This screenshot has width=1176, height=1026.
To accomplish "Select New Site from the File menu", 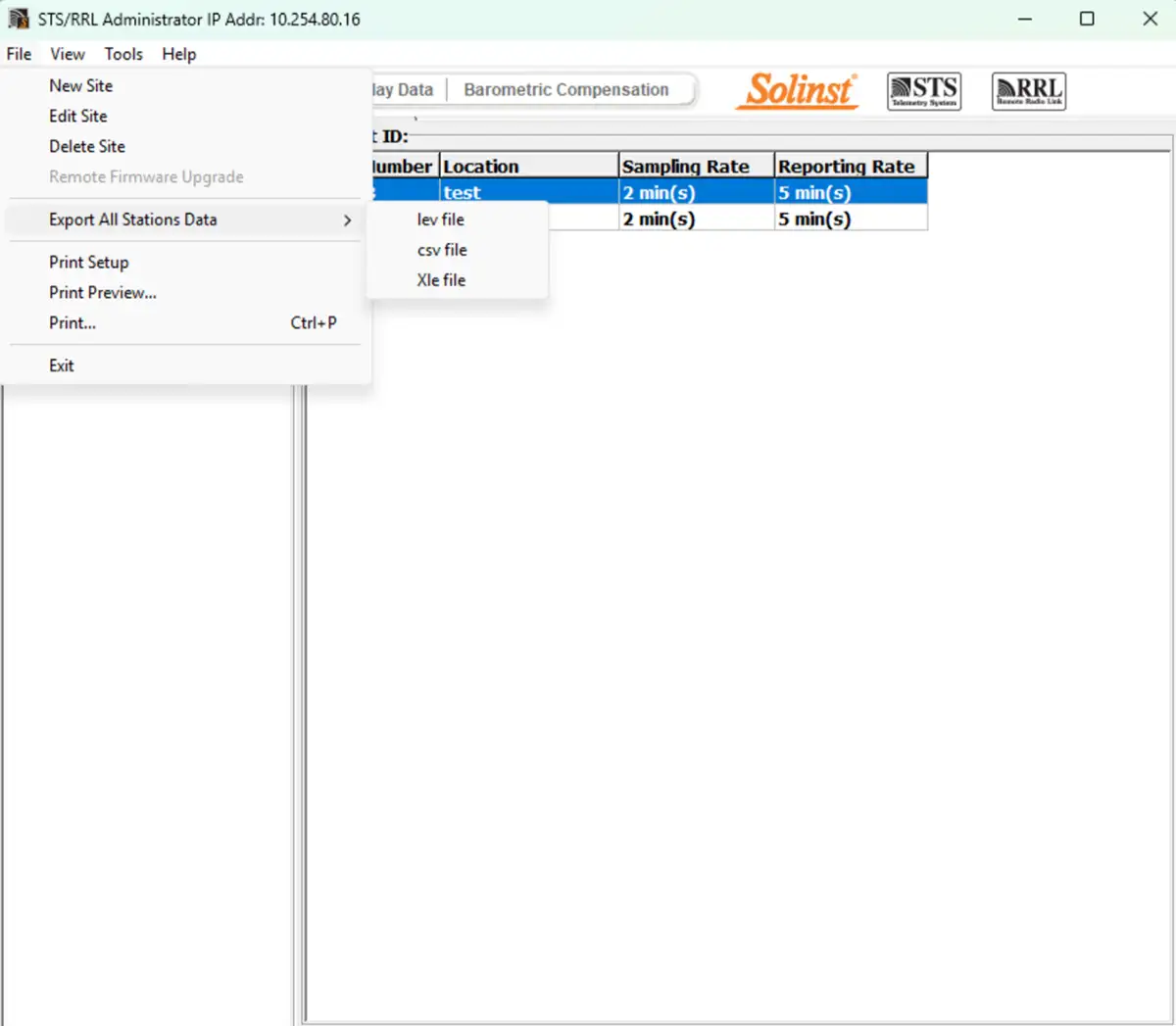I will point(80,85).
